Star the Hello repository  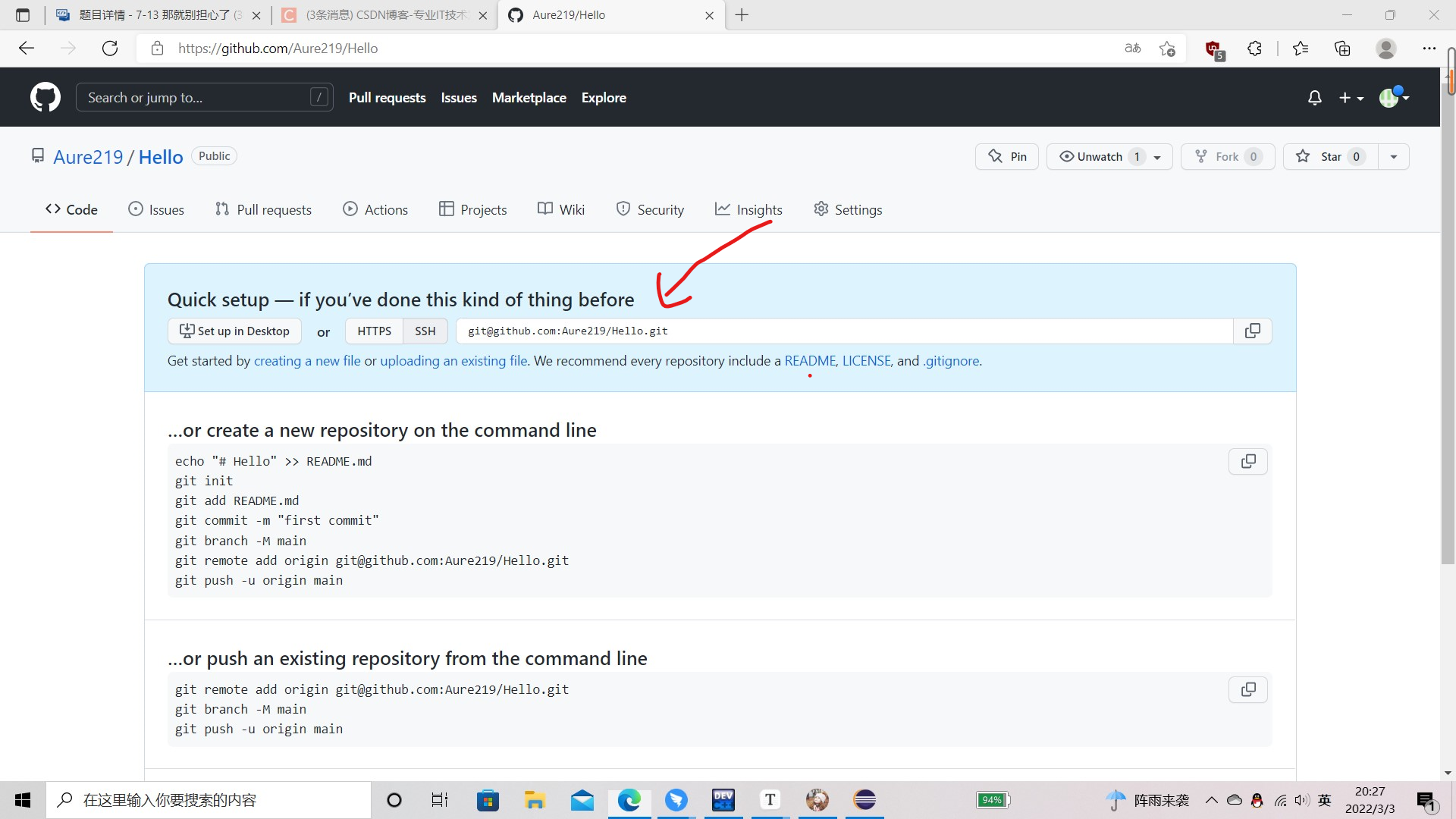[1330, 156]
